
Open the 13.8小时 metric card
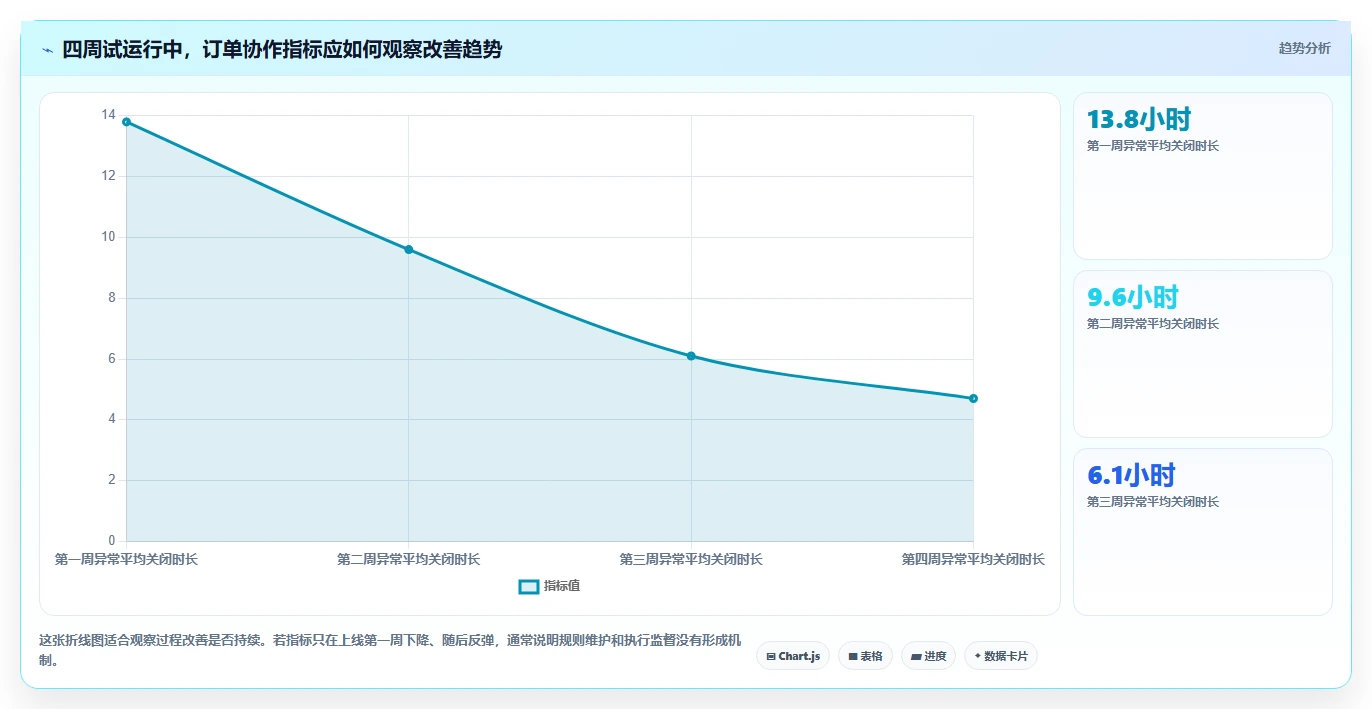pyautogui.click(x=1202, y=176)
